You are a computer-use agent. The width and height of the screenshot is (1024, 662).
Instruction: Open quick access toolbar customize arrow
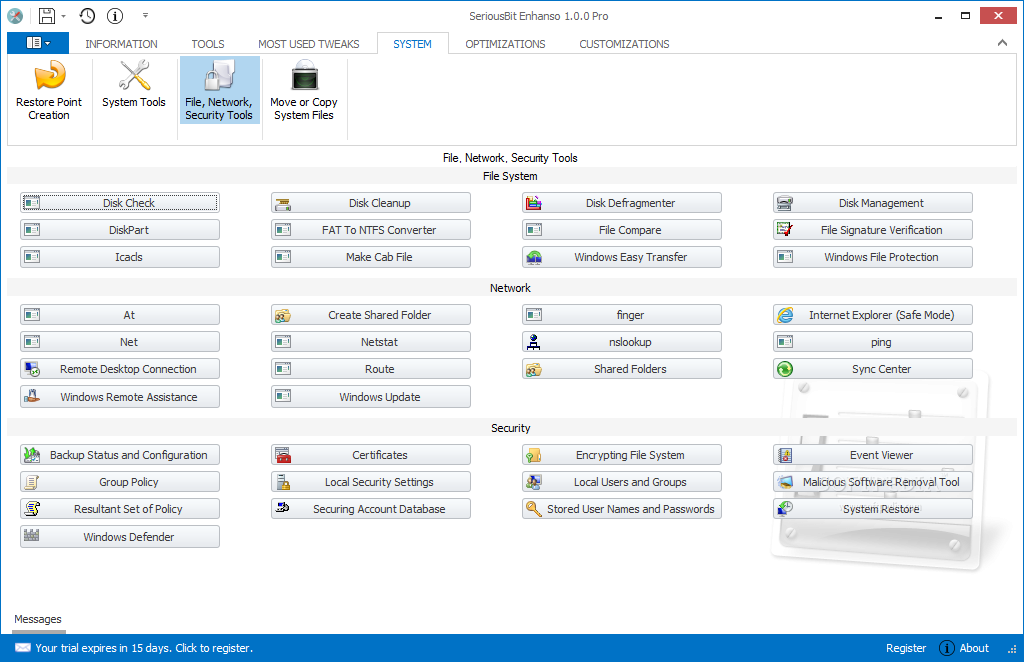[145, 15]
